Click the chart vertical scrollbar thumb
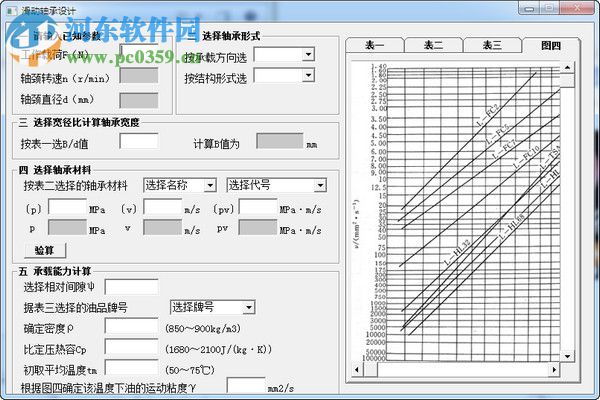 (x=567, y=81)
